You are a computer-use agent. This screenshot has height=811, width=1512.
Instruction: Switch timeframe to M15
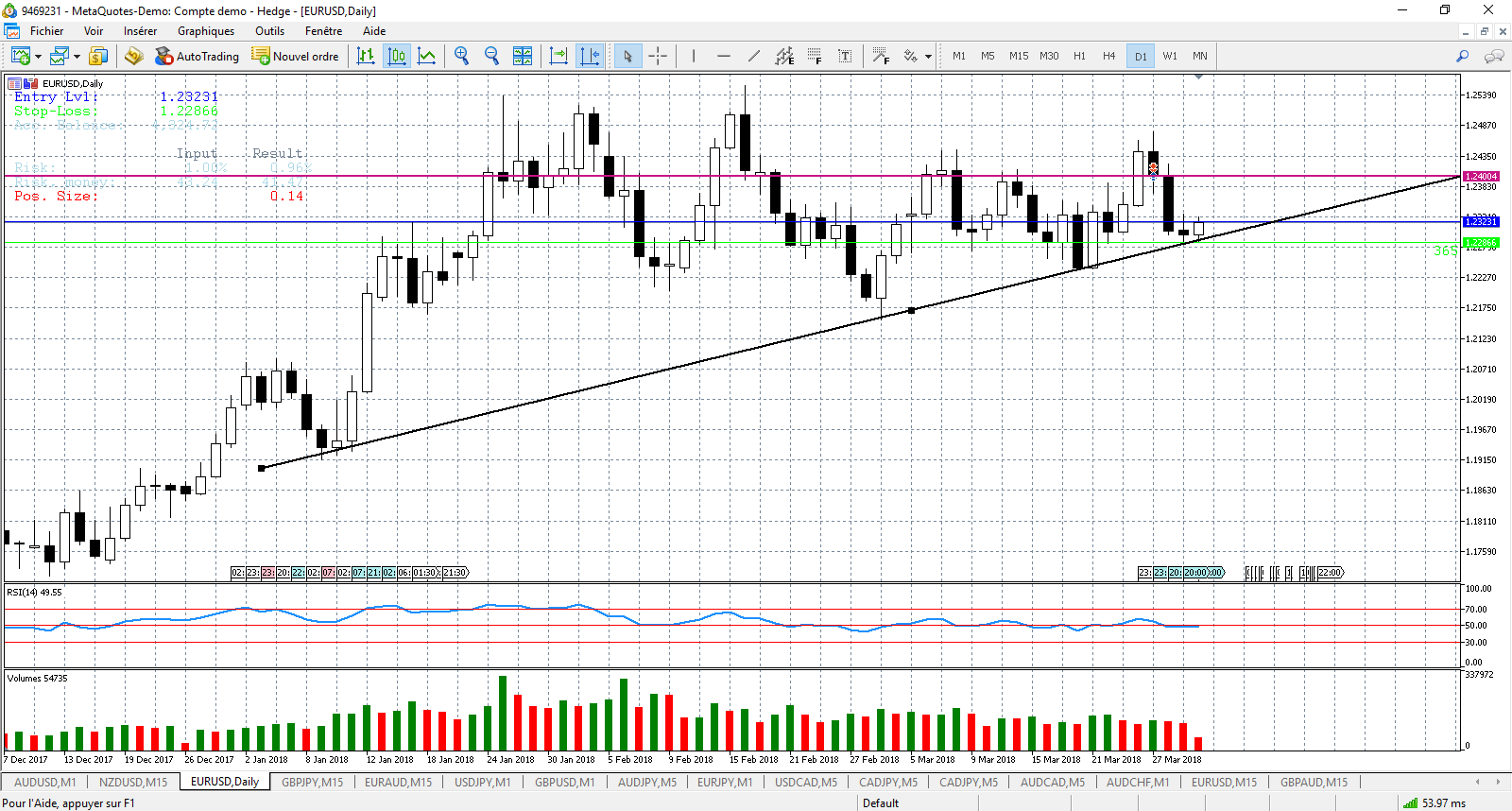1019,56
